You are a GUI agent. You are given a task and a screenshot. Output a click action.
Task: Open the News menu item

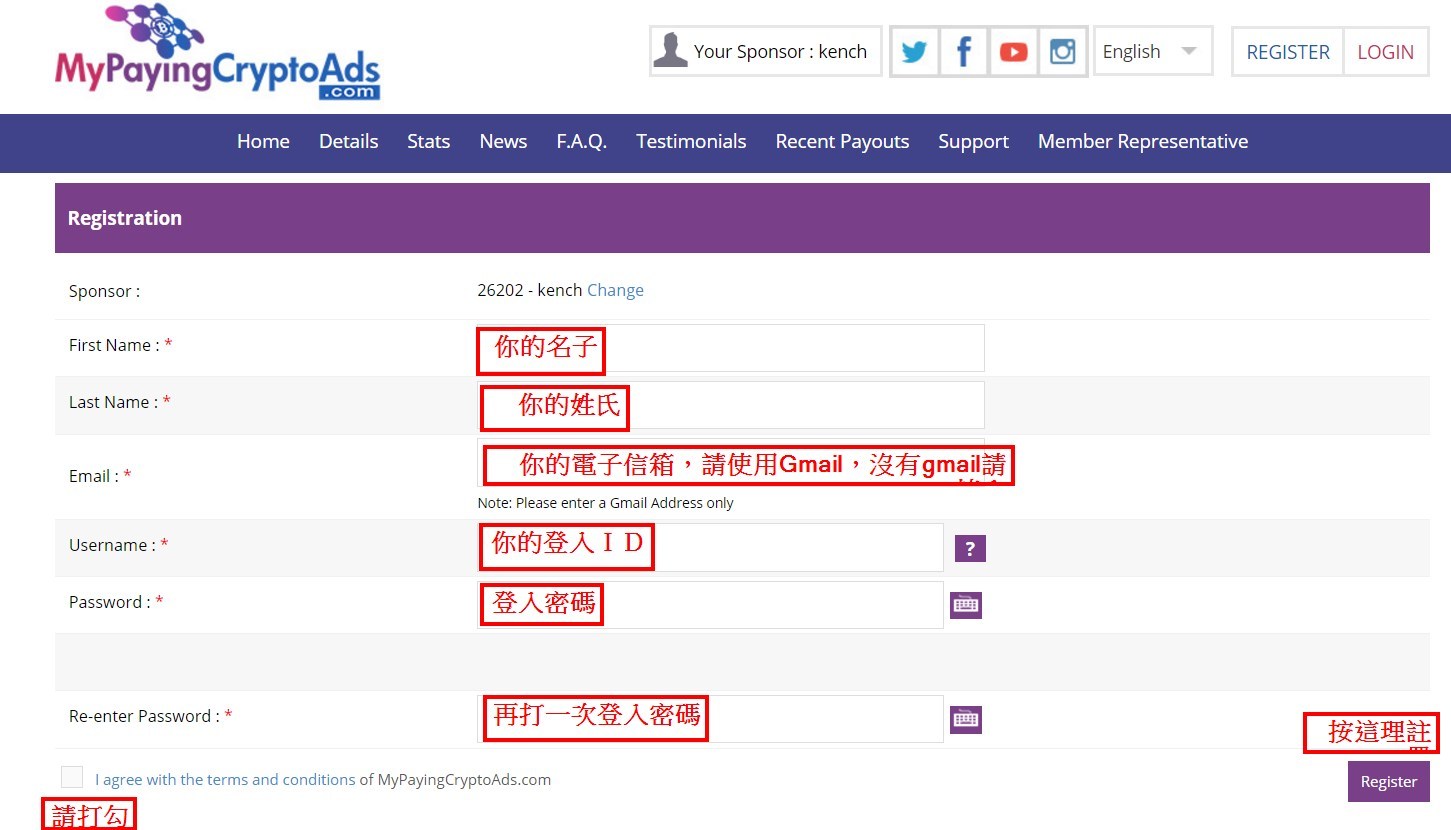point(503,142)
